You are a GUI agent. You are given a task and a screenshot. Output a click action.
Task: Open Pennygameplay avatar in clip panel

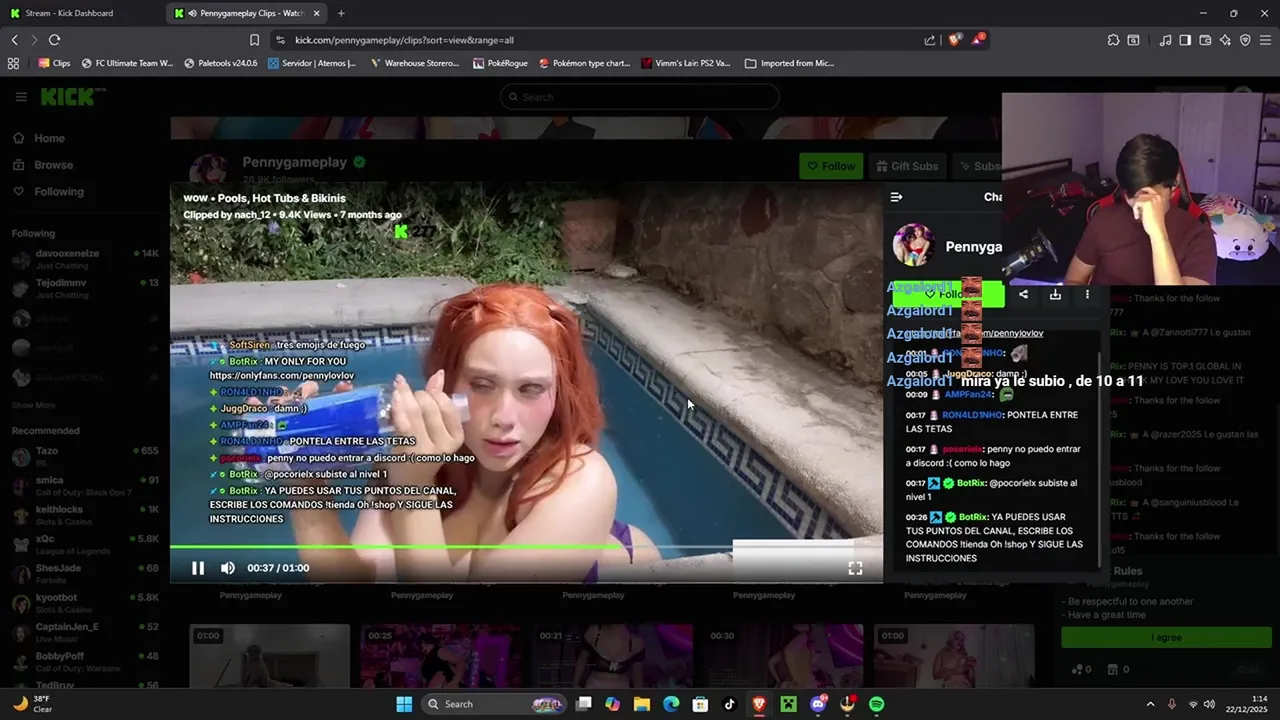point(913,246)
